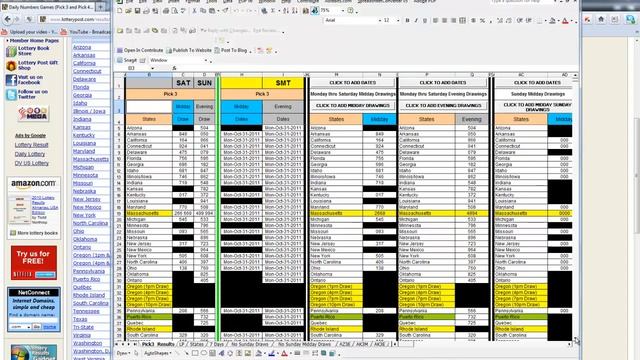
Task: Open a file using the Open icon
Action: pyautogui.click(x=128, y=11)
